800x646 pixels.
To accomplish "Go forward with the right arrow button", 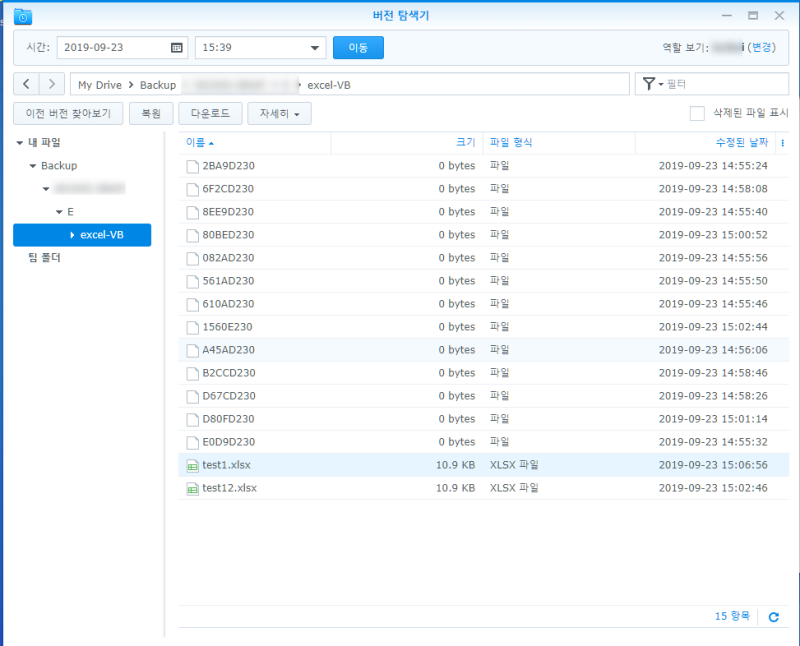I will pos(52,84).
